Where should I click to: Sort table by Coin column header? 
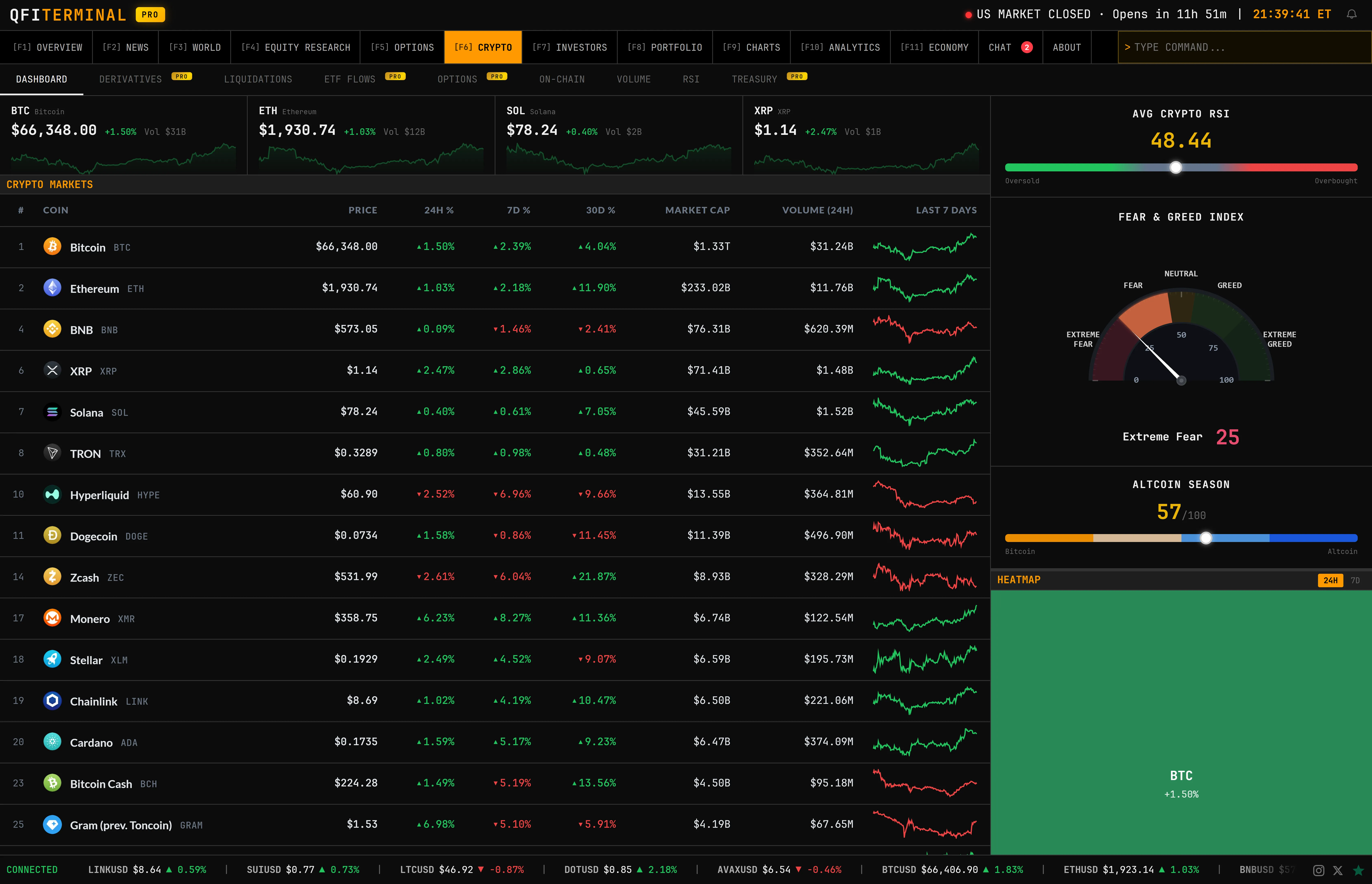(x=56, y=210)
